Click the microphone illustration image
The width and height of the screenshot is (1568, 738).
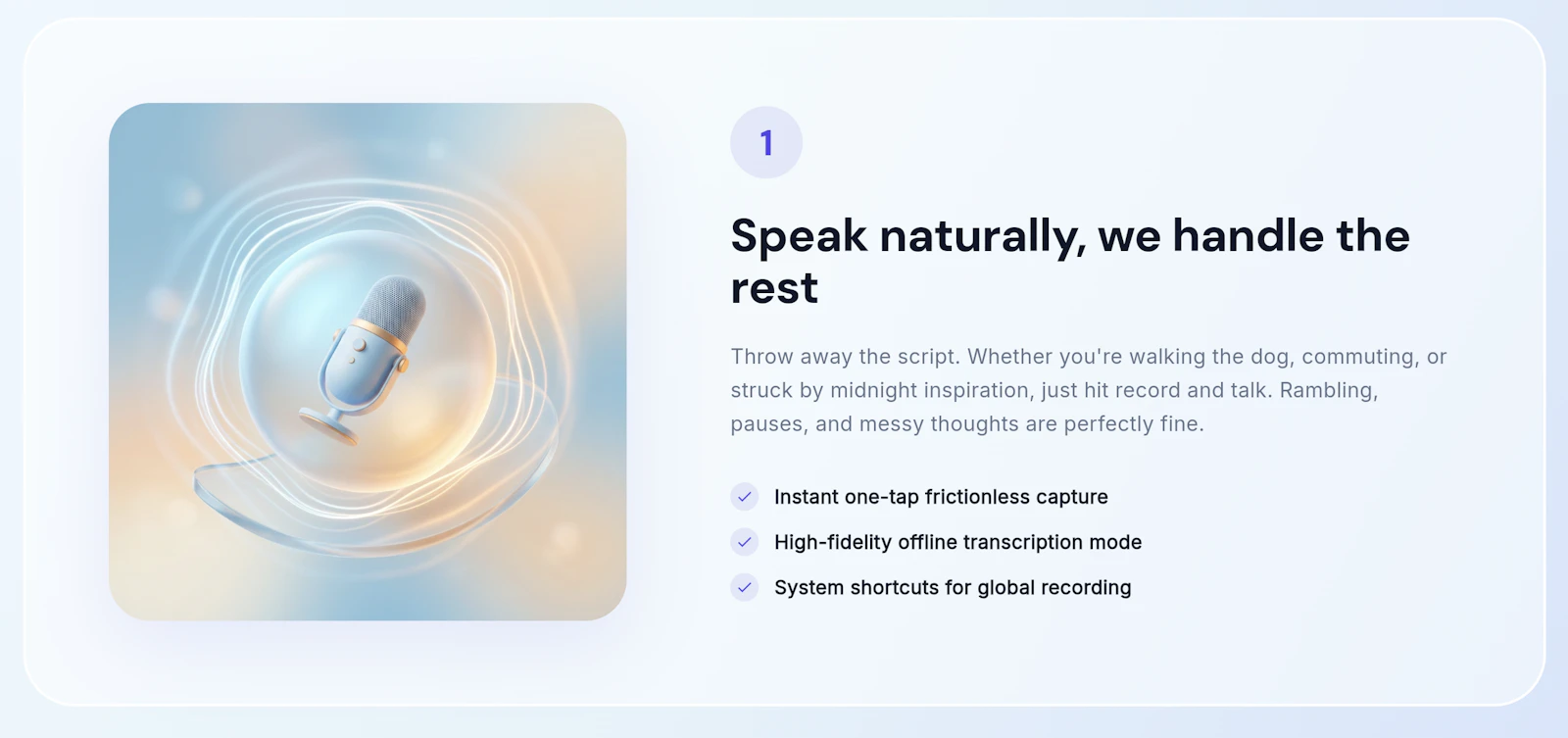point(367,362)
